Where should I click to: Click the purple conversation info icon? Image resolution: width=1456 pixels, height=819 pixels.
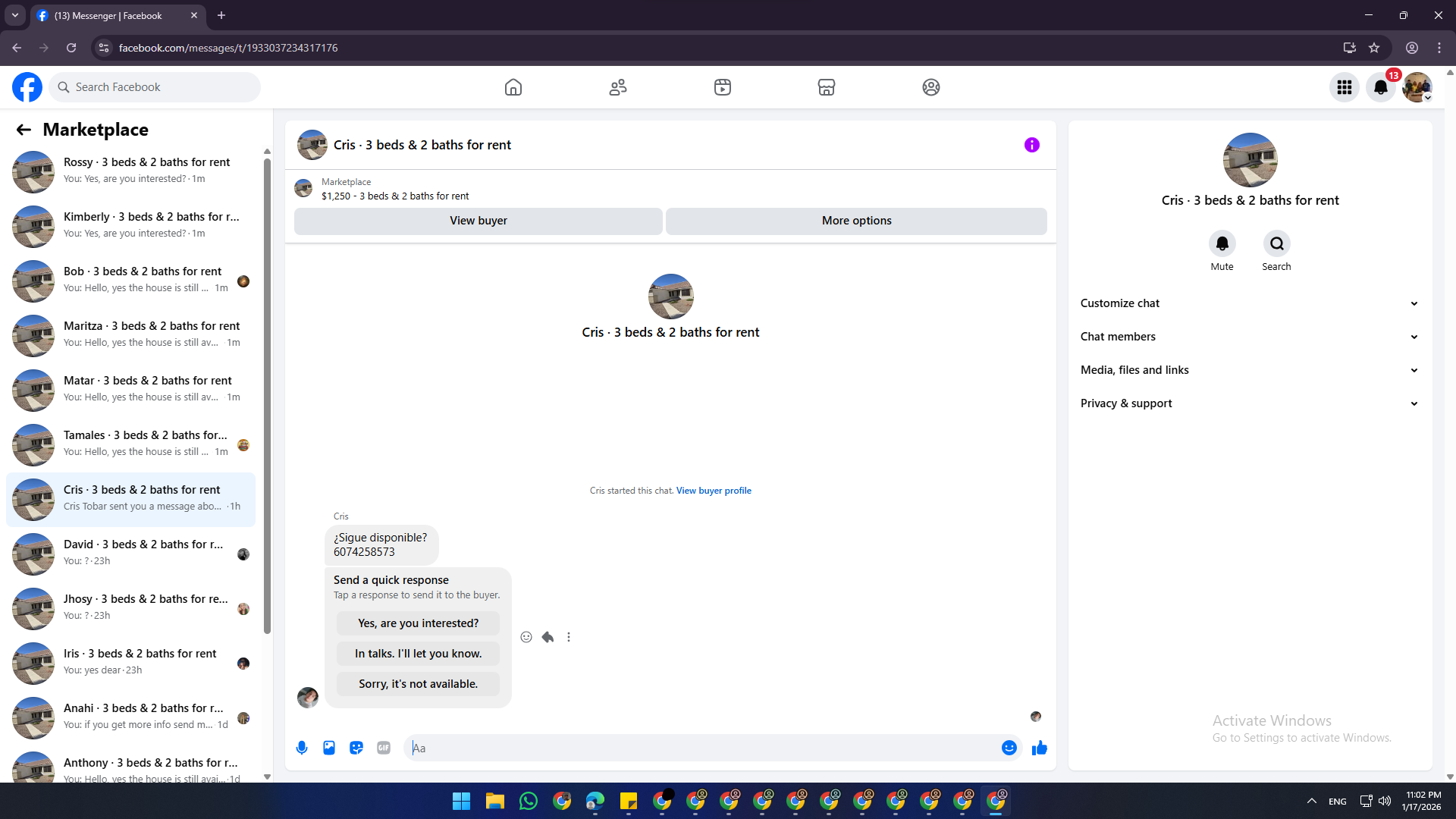coord(1031,145)
